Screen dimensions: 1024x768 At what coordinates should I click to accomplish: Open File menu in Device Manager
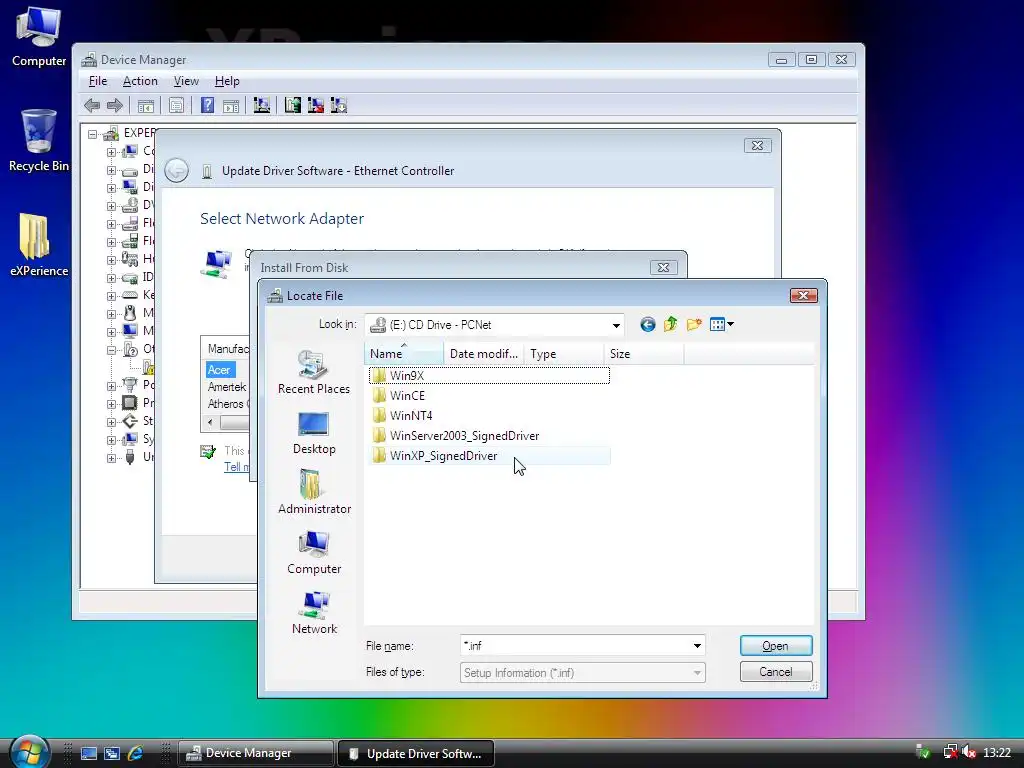pos(98,81)
